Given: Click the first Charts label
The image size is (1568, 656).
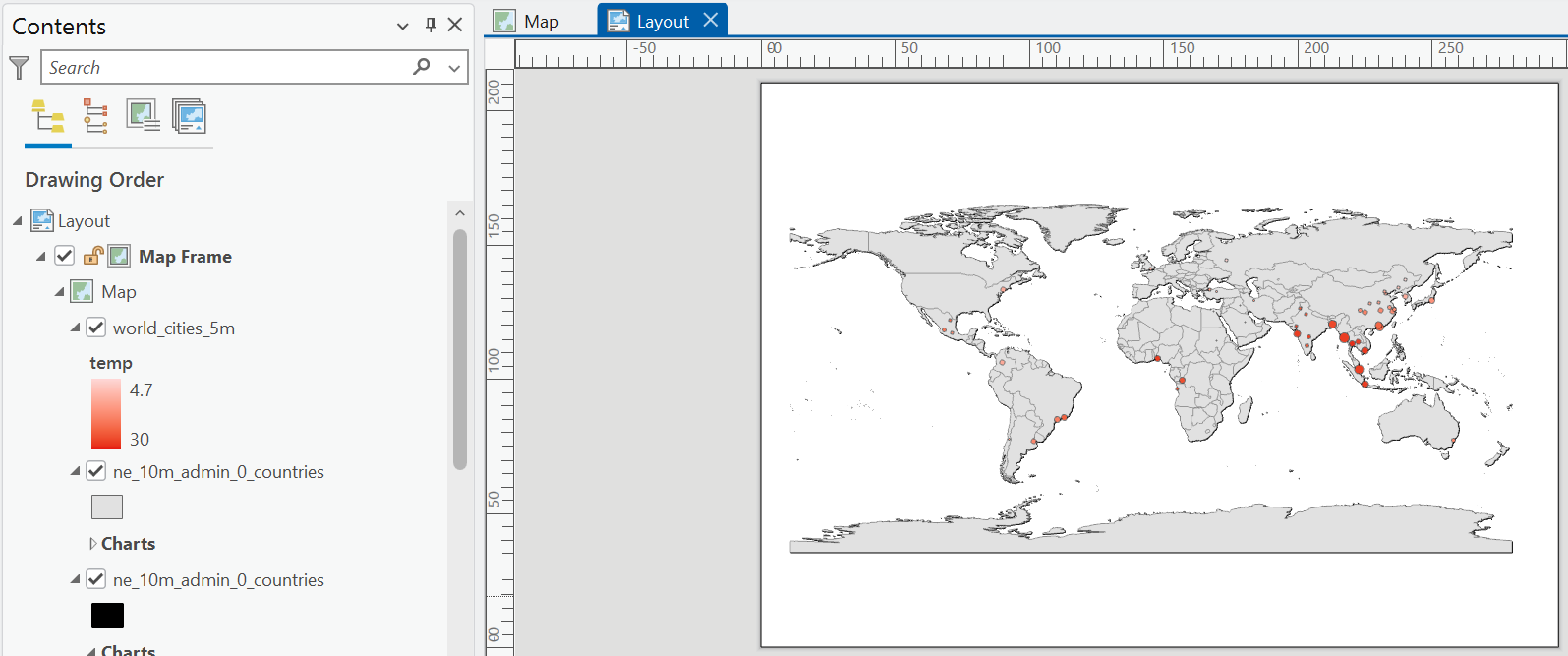Looking at the screenshot, I should 129,544.
